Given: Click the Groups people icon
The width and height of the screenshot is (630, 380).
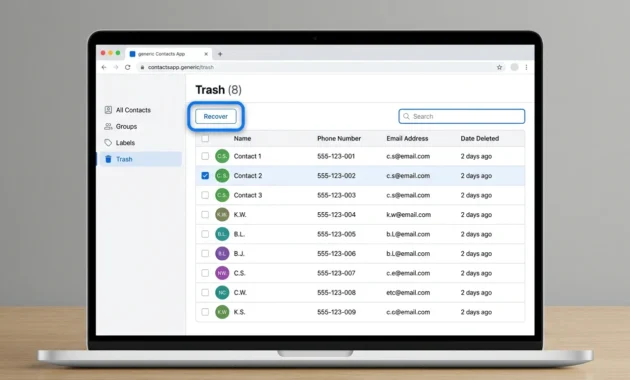Looking at the screenshot, I should (x=108, y=127).
